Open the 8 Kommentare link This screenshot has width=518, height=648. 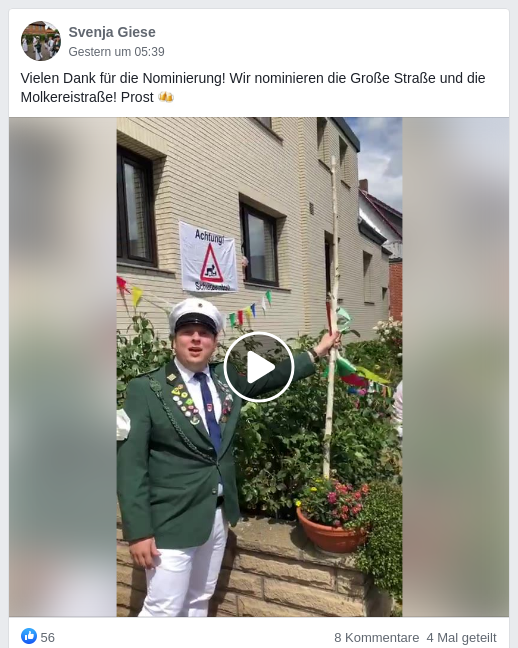pyautogui.click(x=376, y=638)
